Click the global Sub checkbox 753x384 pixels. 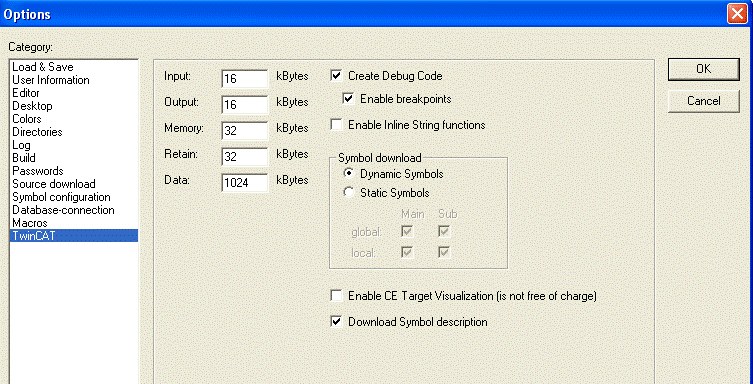[x=444, y=232]
